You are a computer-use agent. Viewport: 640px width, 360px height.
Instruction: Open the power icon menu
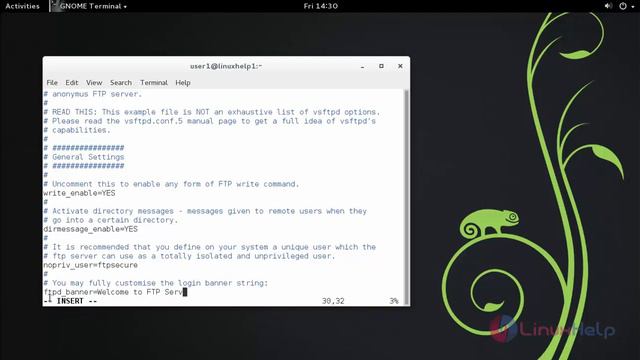pos(622,6)
